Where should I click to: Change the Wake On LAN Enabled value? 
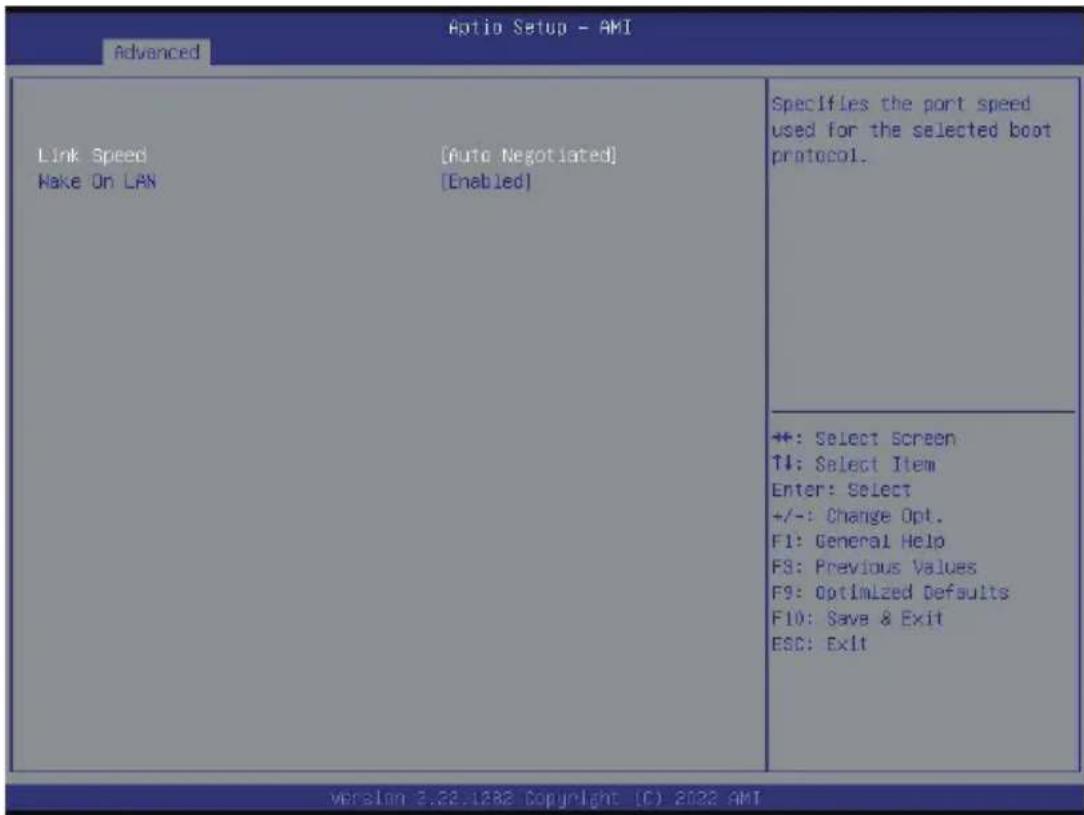486,182
